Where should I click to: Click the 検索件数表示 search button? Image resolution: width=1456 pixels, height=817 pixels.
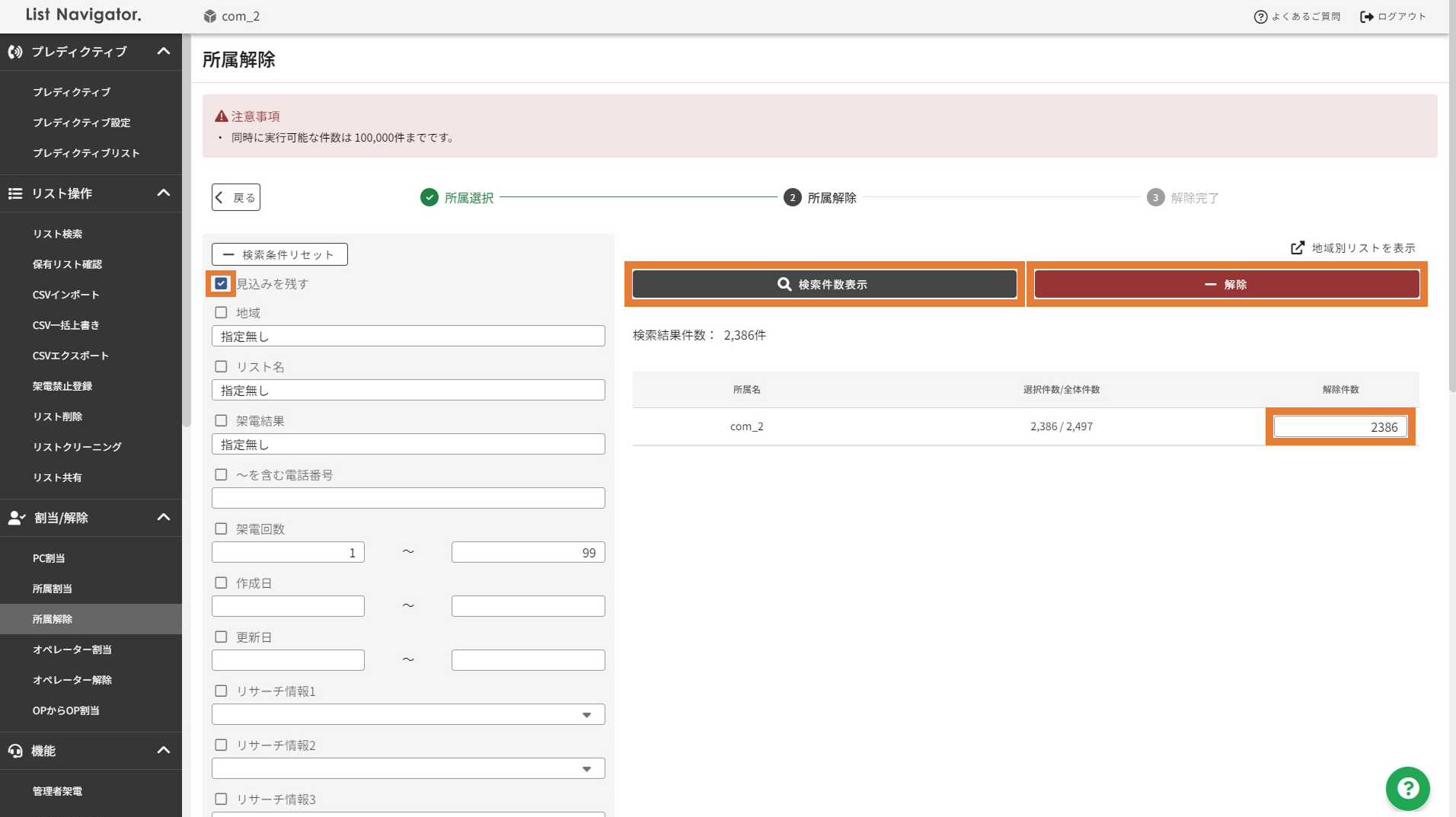(824, 284)
